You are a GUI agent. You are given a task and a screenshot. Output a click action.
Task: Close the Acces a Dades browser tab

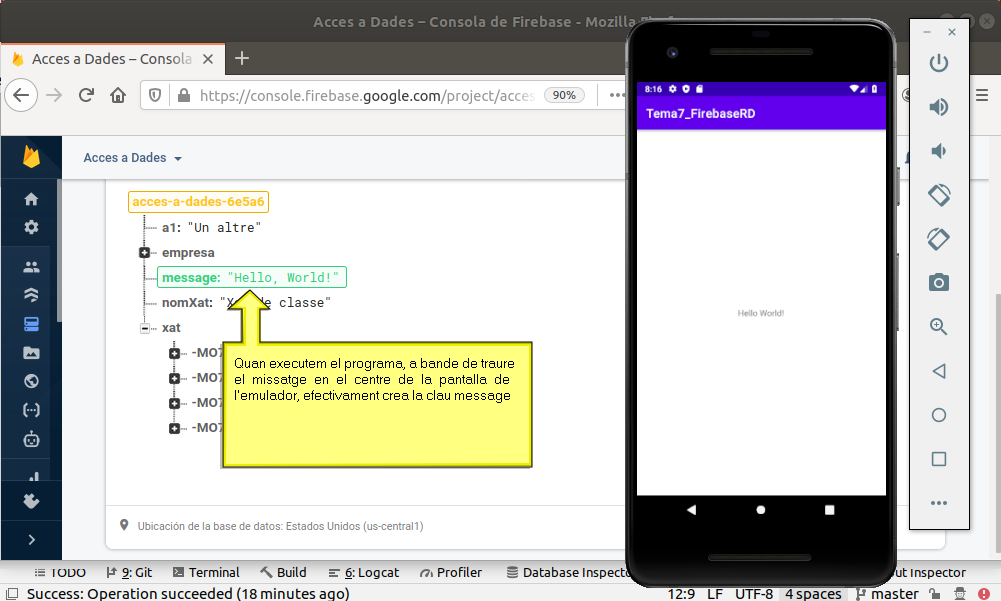[x=207, y=59]
